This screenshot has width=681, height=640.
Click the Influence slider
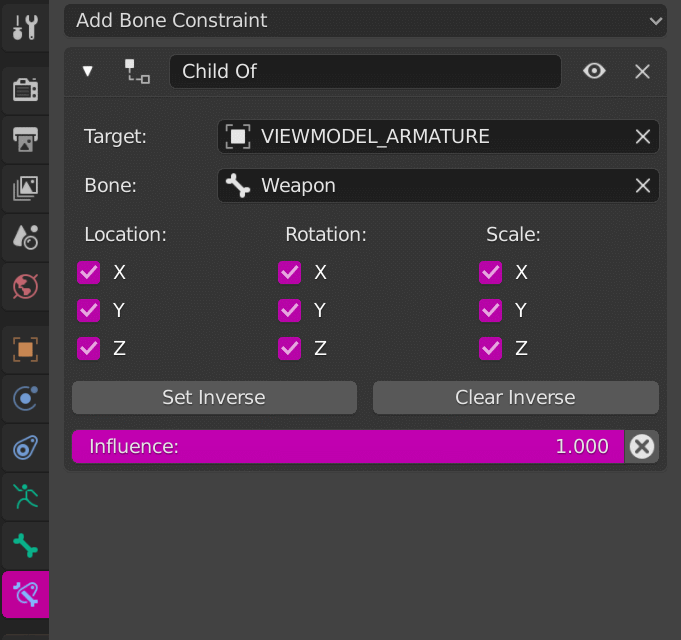coord(347,446)
